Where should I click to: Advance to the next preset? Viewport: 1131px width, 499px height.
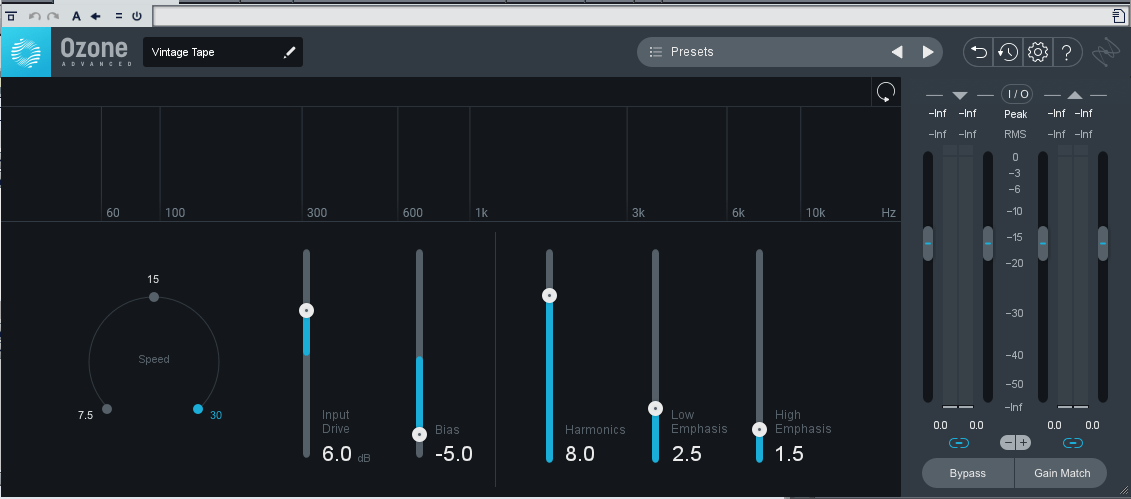tap(928, 52)
